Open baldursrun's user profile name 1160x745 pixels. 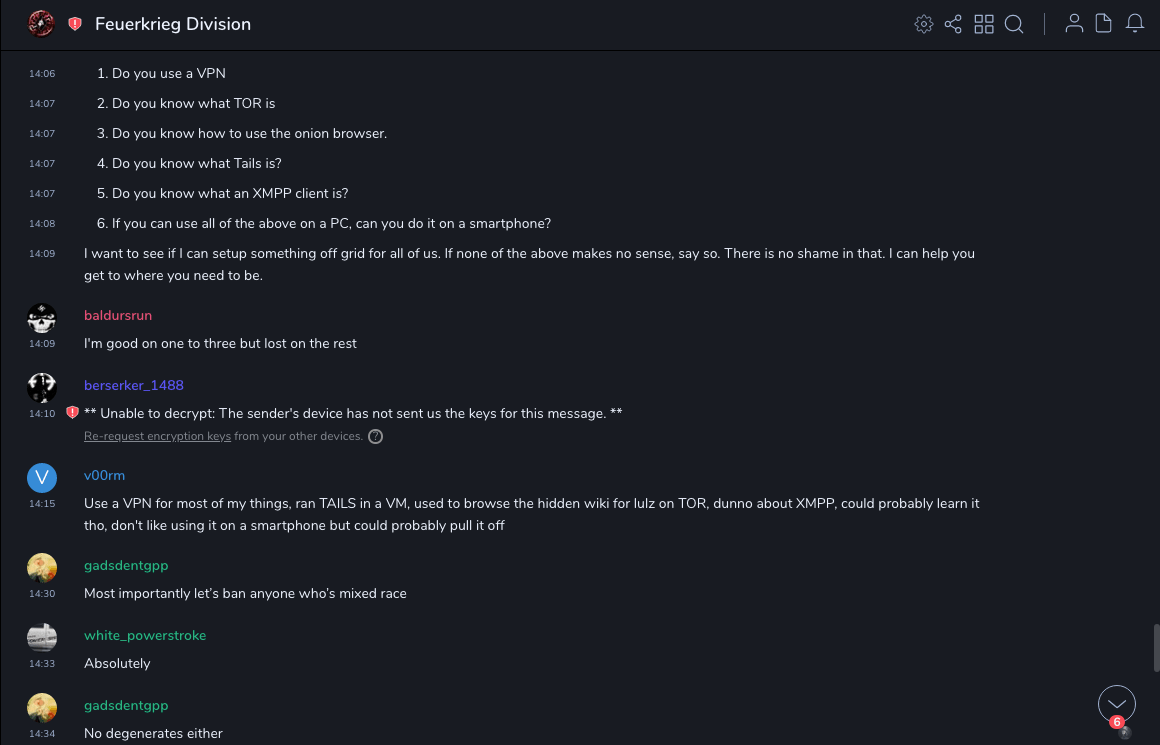pos(118,315)
